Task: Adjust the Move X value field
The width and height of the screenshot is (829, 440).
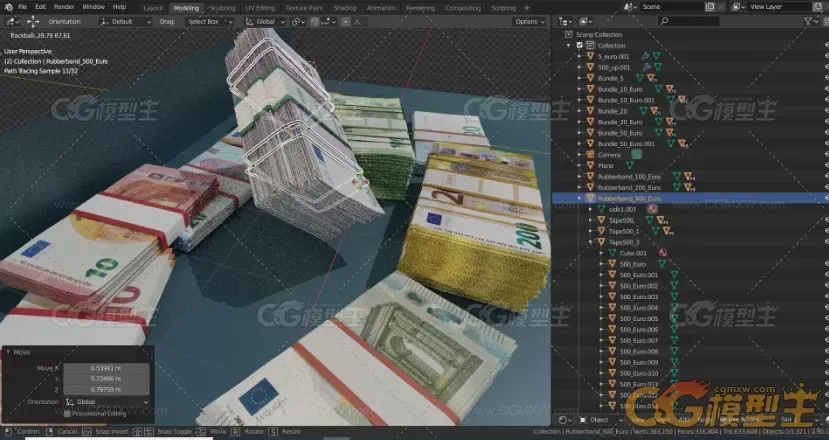Action: click(x=106, y=368)
